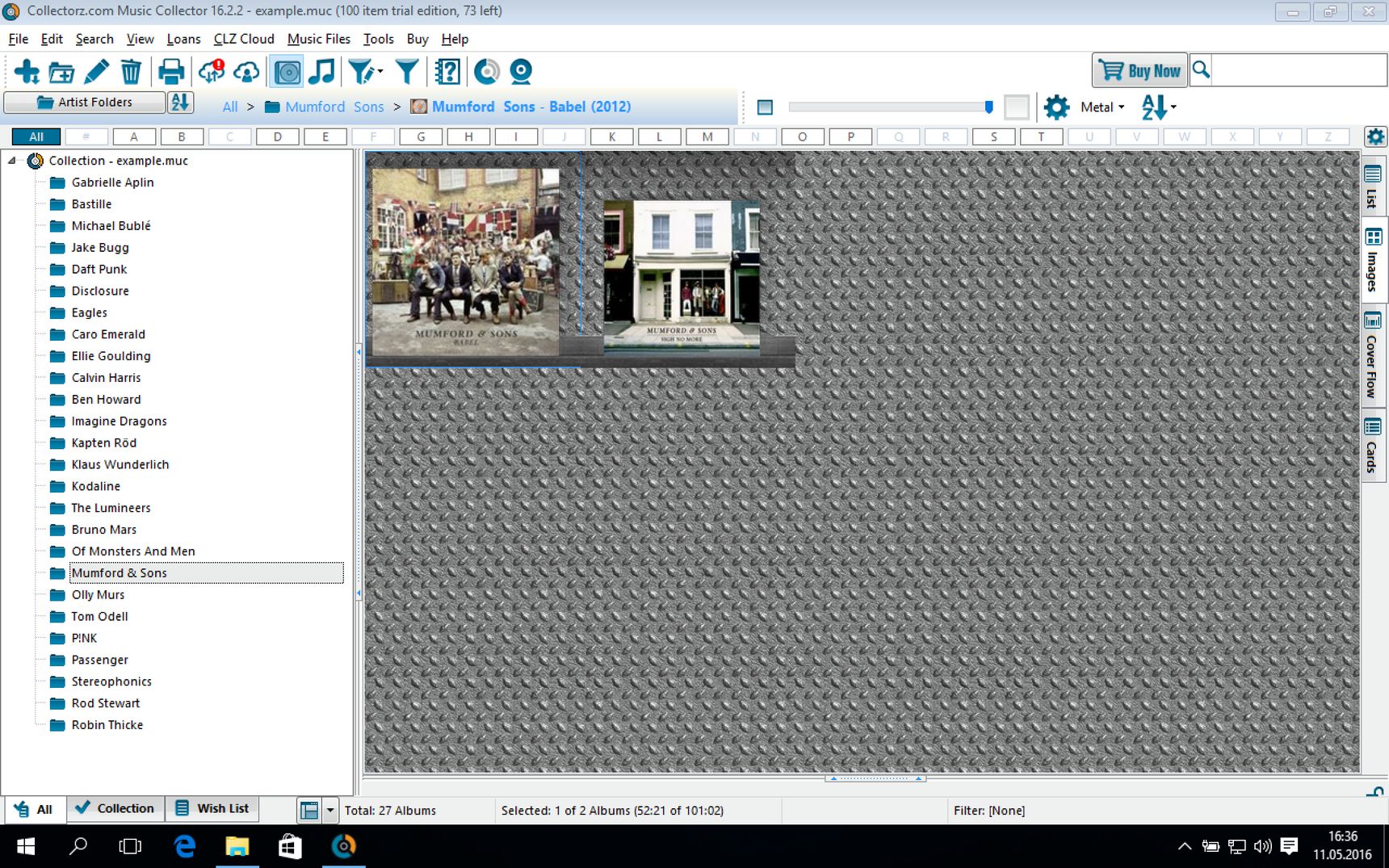The height and width of the screenshot is (868, 1389).
Task: Click the Windows Start button
Action: click(x=26, y=846)
